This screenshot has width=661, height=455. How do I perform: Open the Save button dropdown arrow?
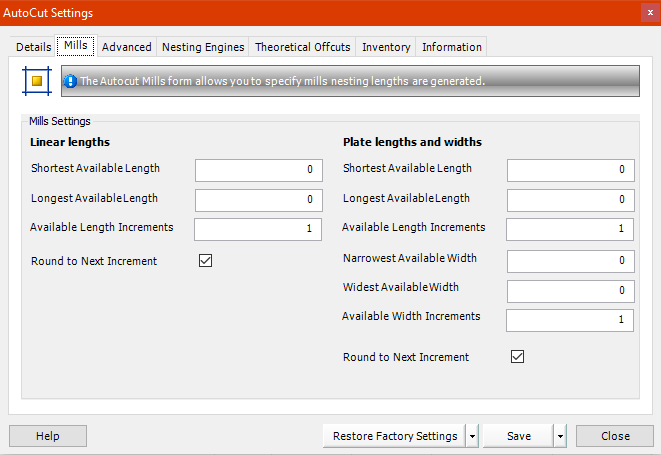coord(560,436)
